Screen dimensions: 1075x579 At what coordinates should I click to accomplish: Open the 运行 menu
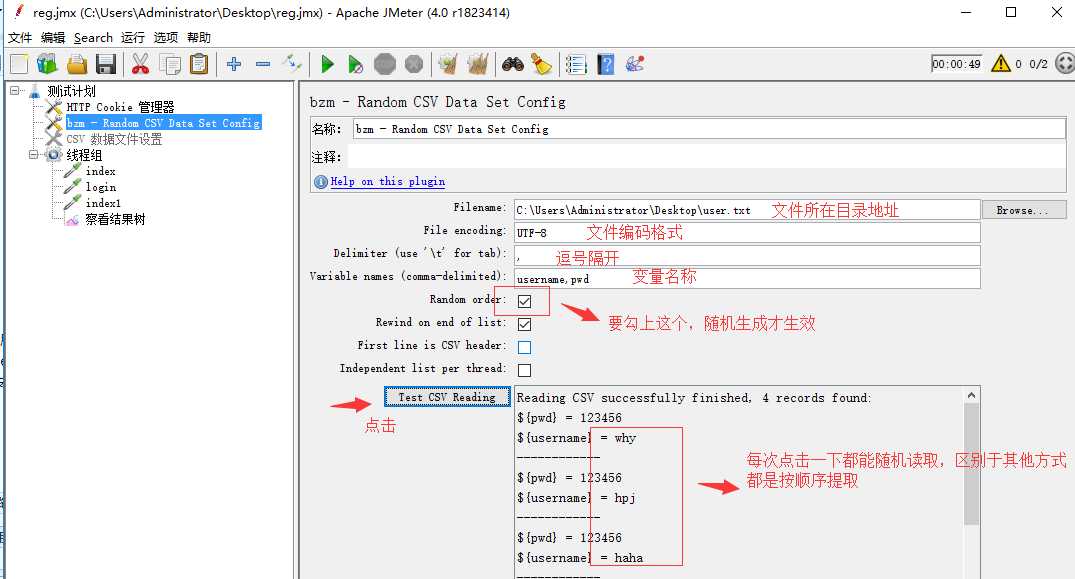coord(133,38)
